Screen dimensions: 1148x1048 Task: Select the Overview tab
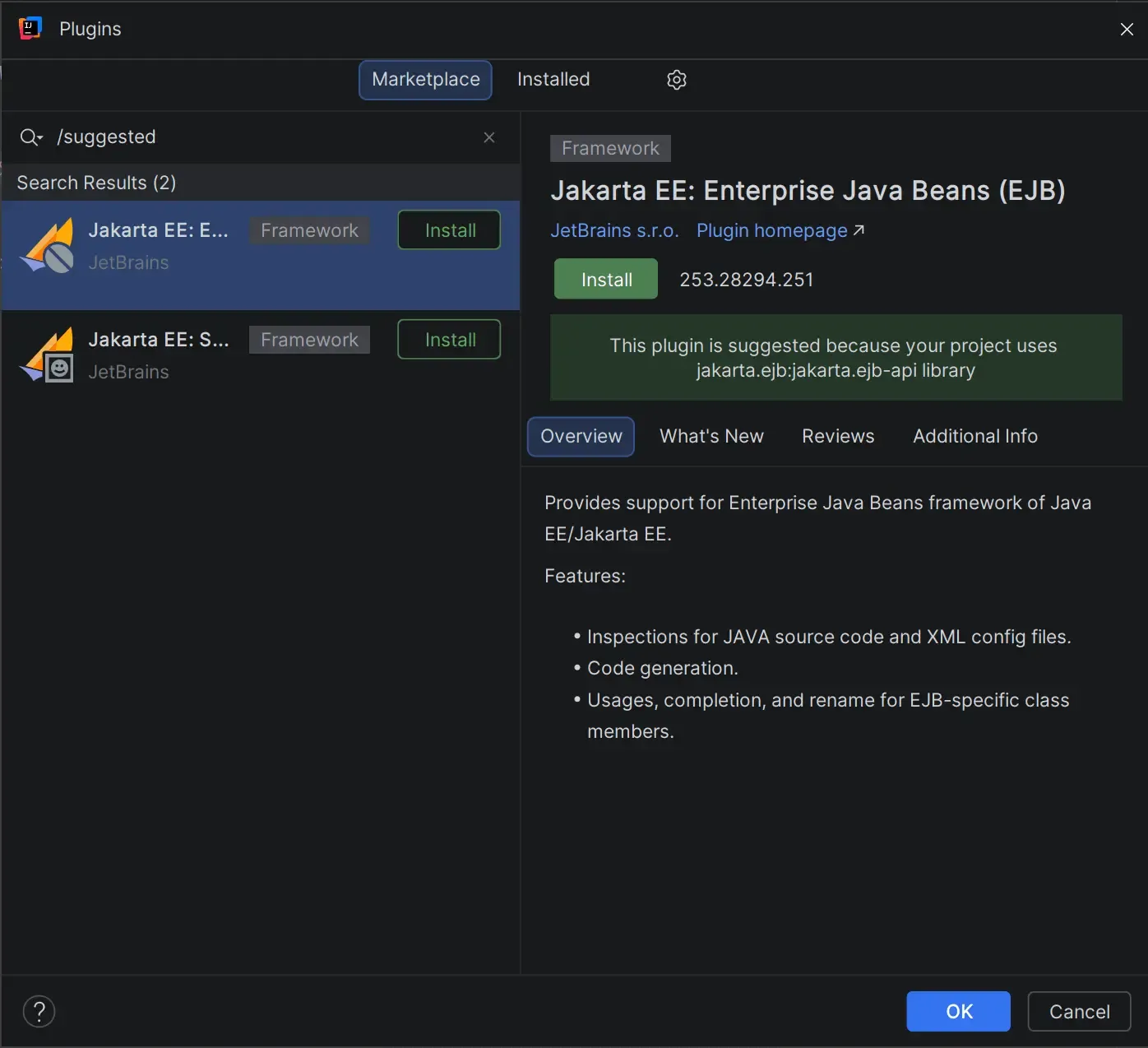tap(581, 436)
